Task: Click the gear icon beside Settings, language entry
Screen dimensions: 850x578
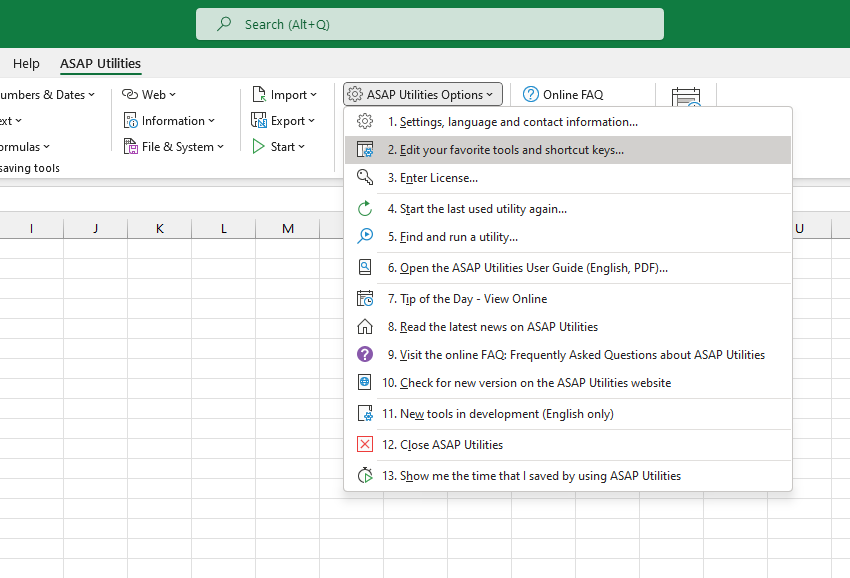Action: tap(365, 121)
